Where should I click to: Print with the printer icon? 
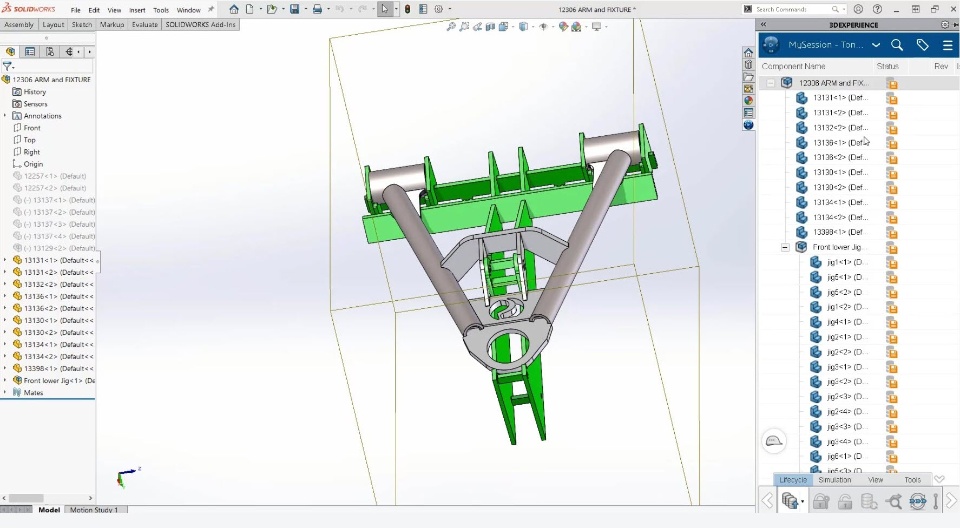tap(317, 9)
